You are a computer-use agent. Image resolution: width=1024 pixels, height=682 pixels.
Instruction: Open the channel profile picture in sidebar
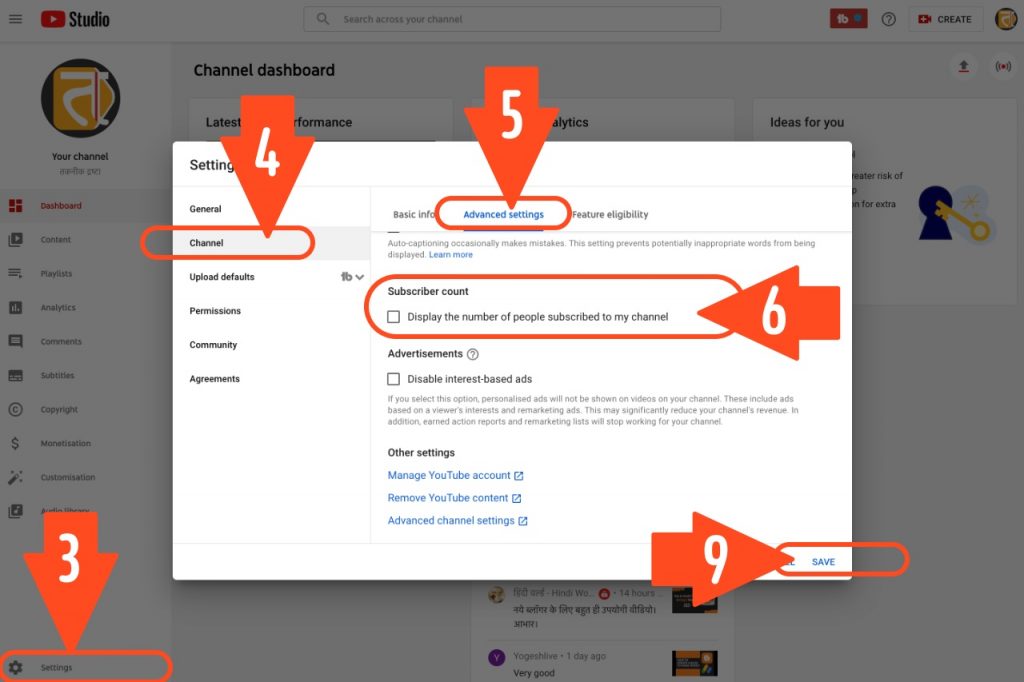click(80, 99)
